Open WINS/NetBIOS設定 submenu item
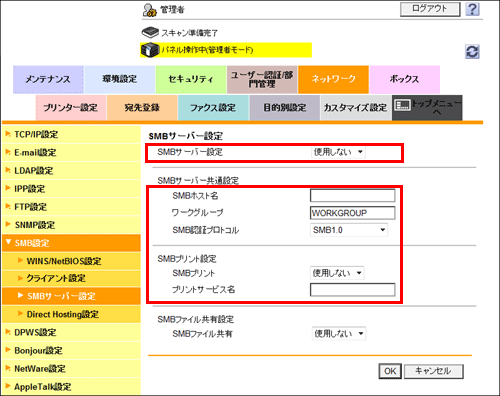This screenshot has width=500, height=396. click(71, 261)
